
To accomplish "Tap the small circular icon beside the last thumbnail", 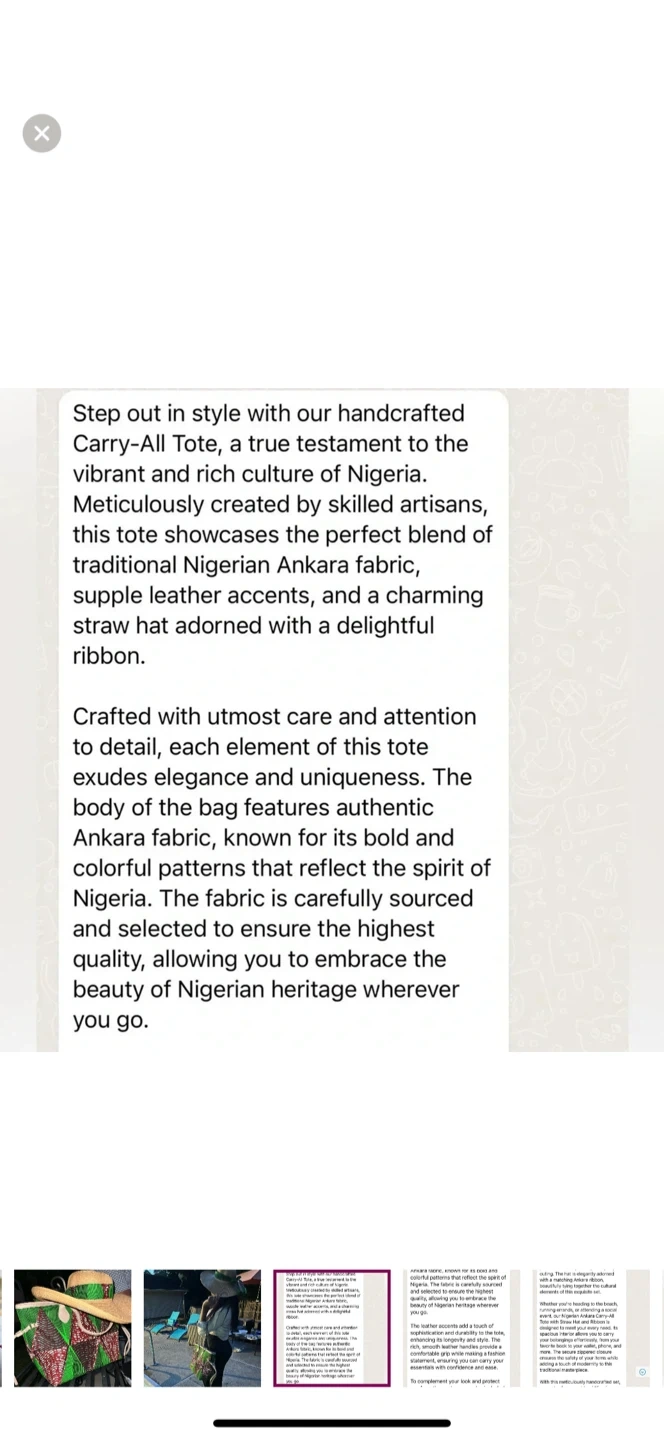I will tap(643, 1372).
